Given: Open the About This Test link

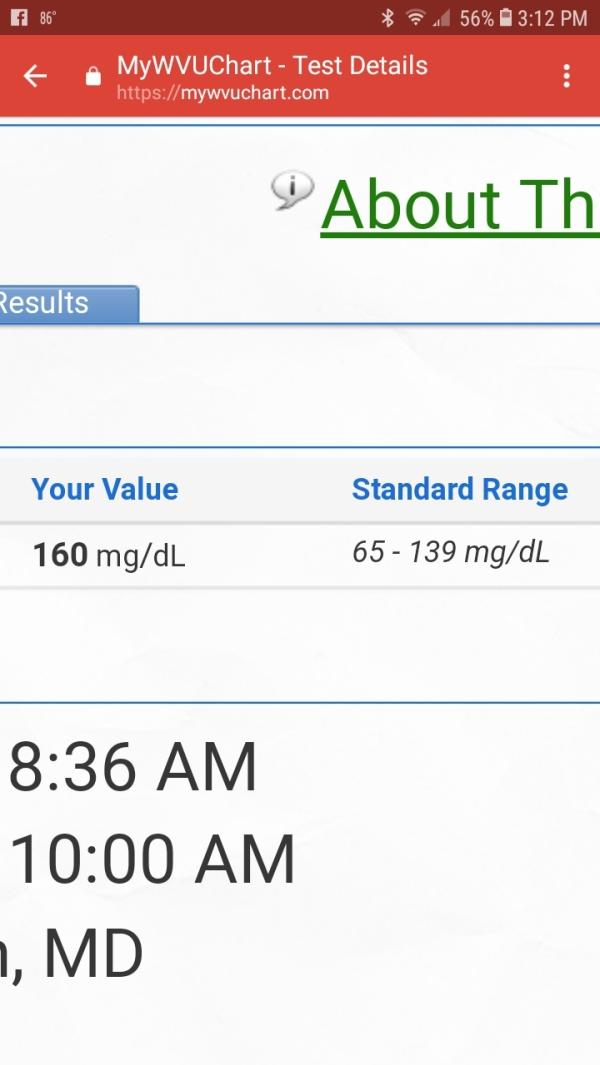Looking at the screenshot, I should [x=460, y=204].
